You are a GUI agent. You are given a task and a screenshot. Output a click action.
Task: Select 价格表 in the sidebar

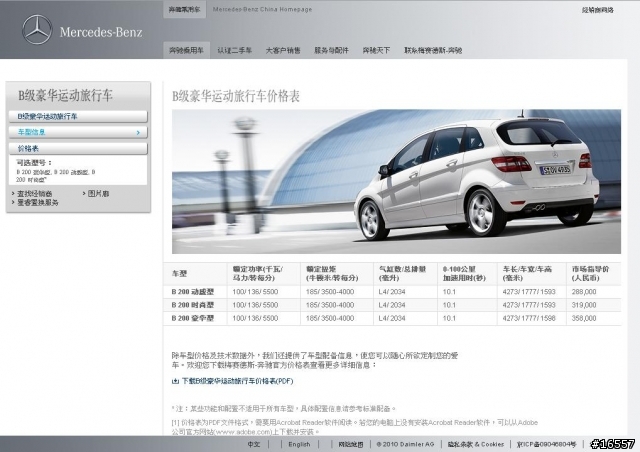click(x=78, y=149)
